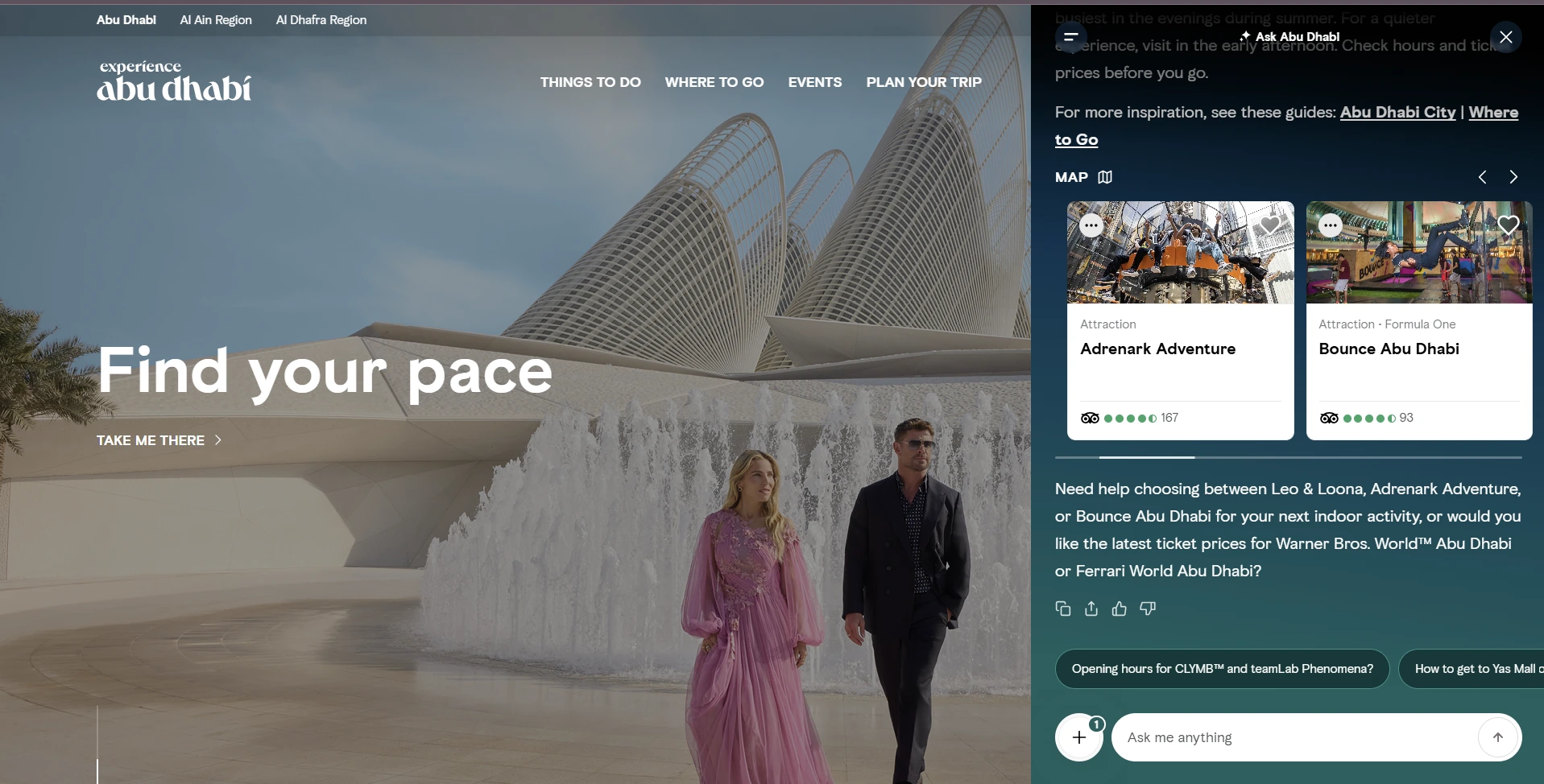This screenshot has height=784, width=1544.
Task: Click the plus button beside the chat input
Action: (1079, 737)
